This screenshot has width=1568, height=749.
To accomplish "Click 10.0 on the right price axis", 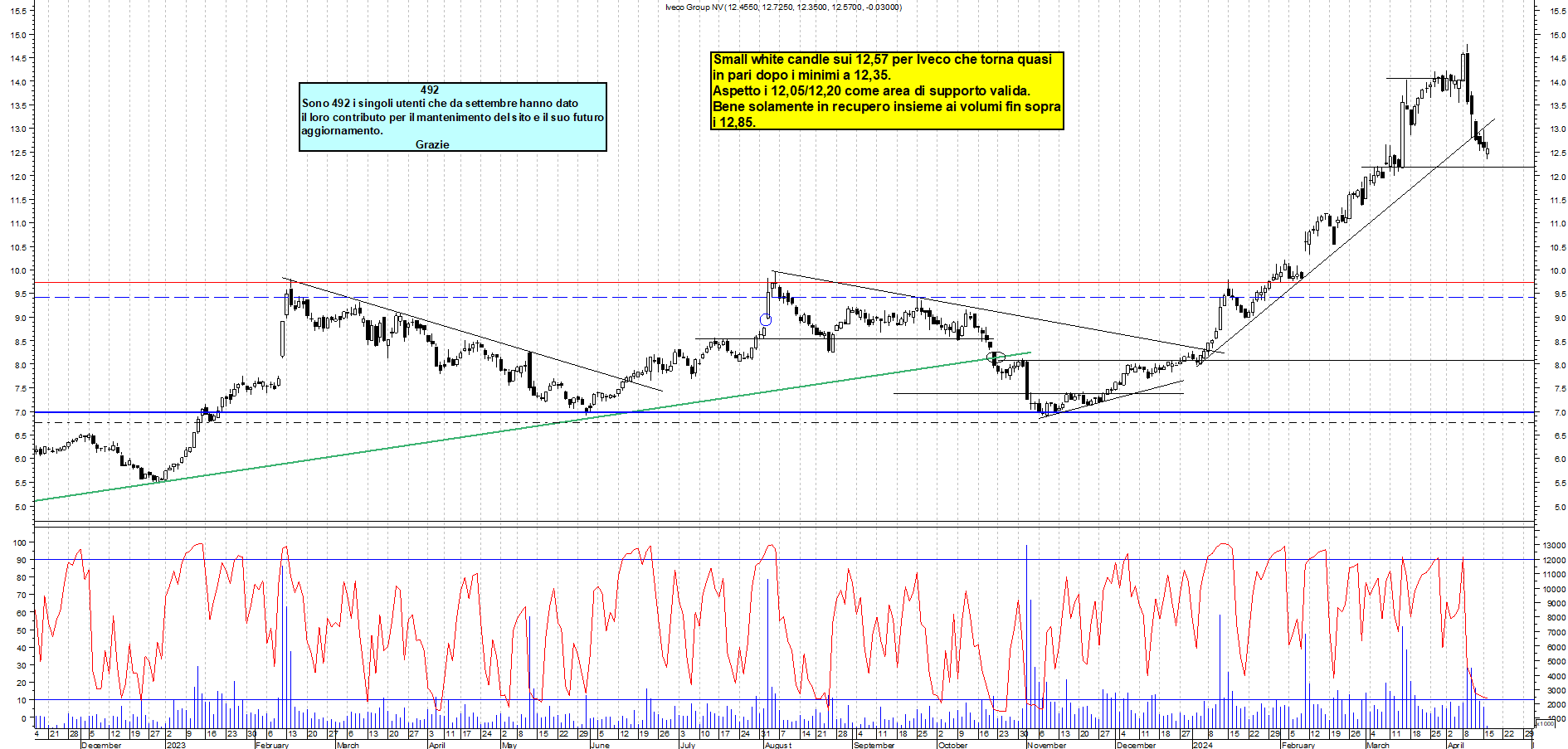I will 1557,270.
